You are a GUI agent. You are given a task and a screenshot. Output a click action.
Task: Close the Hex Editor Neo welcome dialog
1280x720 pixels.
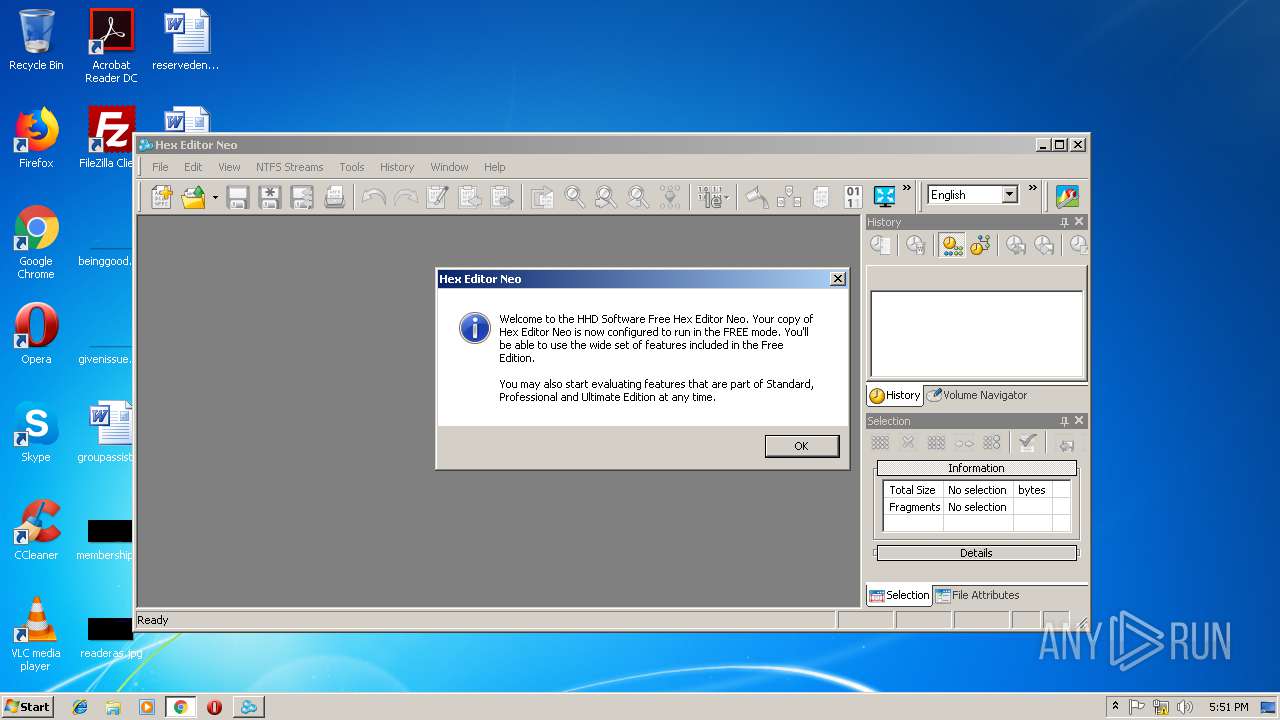tap(838, 279)
